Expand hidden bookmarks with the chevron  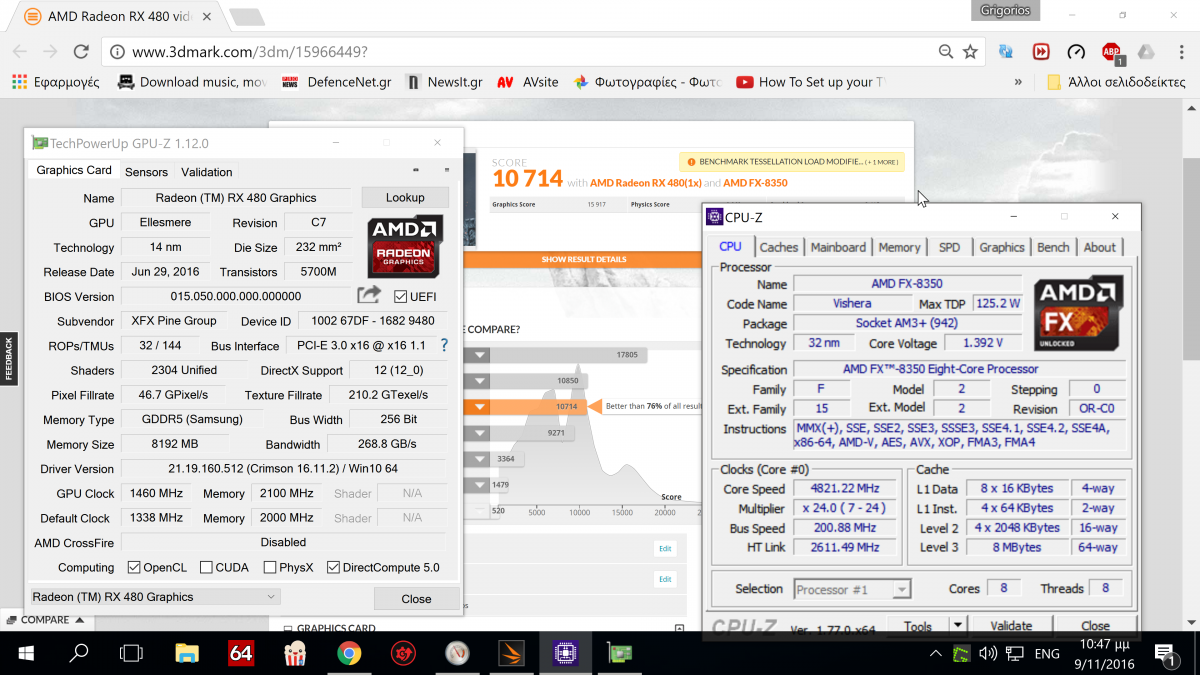[1018, 82]
